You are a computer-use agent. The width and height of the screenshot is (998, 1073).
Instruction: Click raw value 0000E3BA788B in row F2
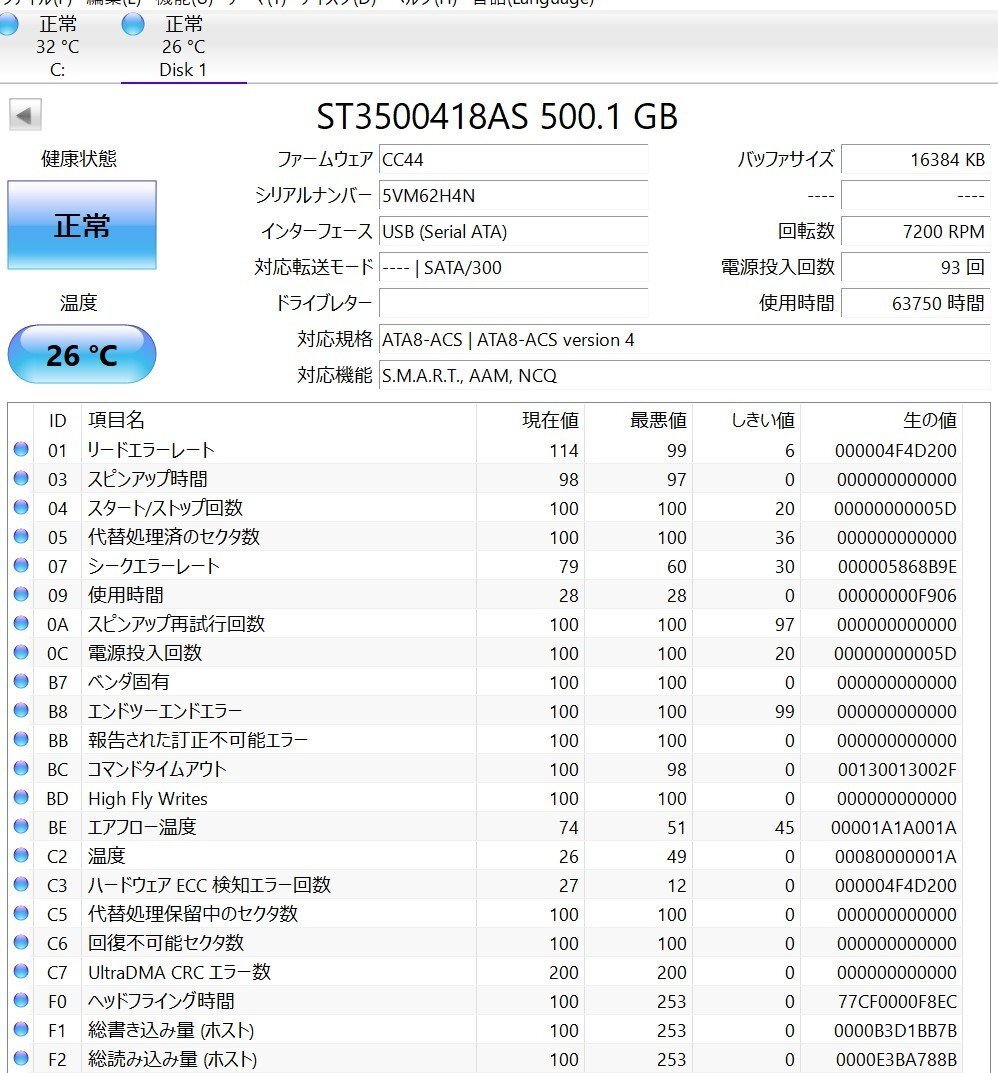(895, 1060)
